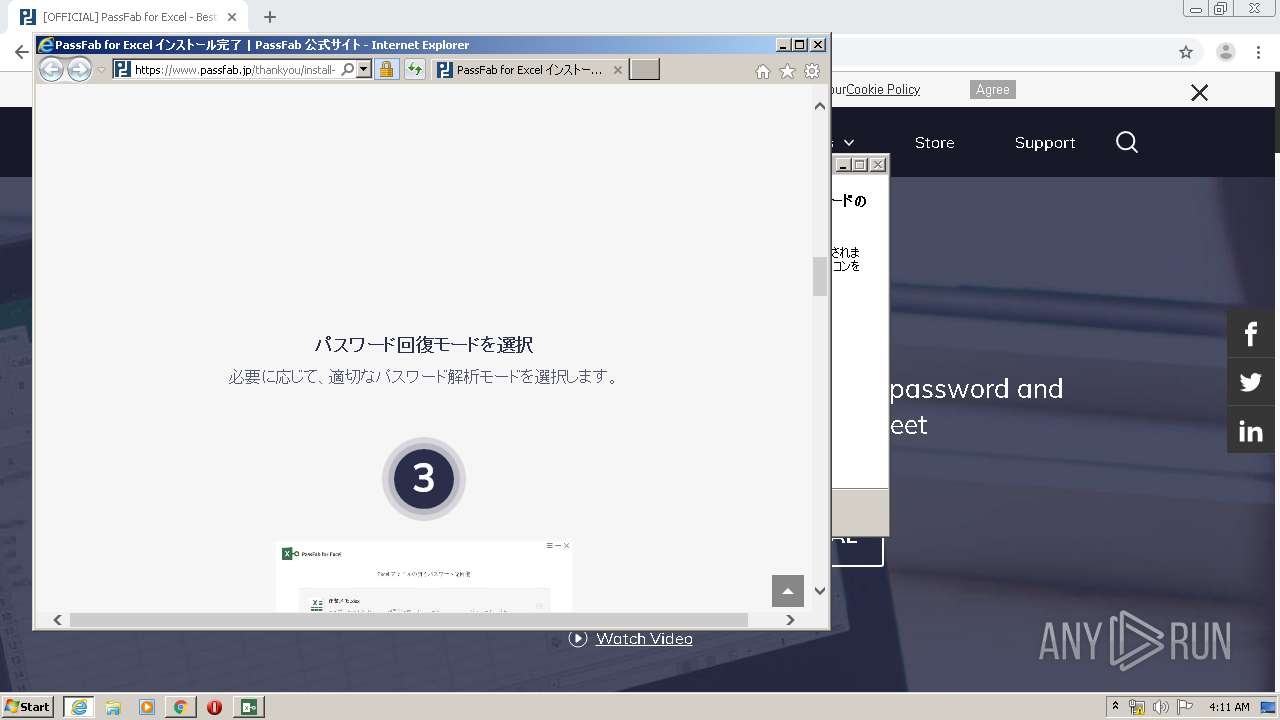Screen dimensions: 1280x720
Task: Click the Show desktop button
Action: pos(1270,707)
